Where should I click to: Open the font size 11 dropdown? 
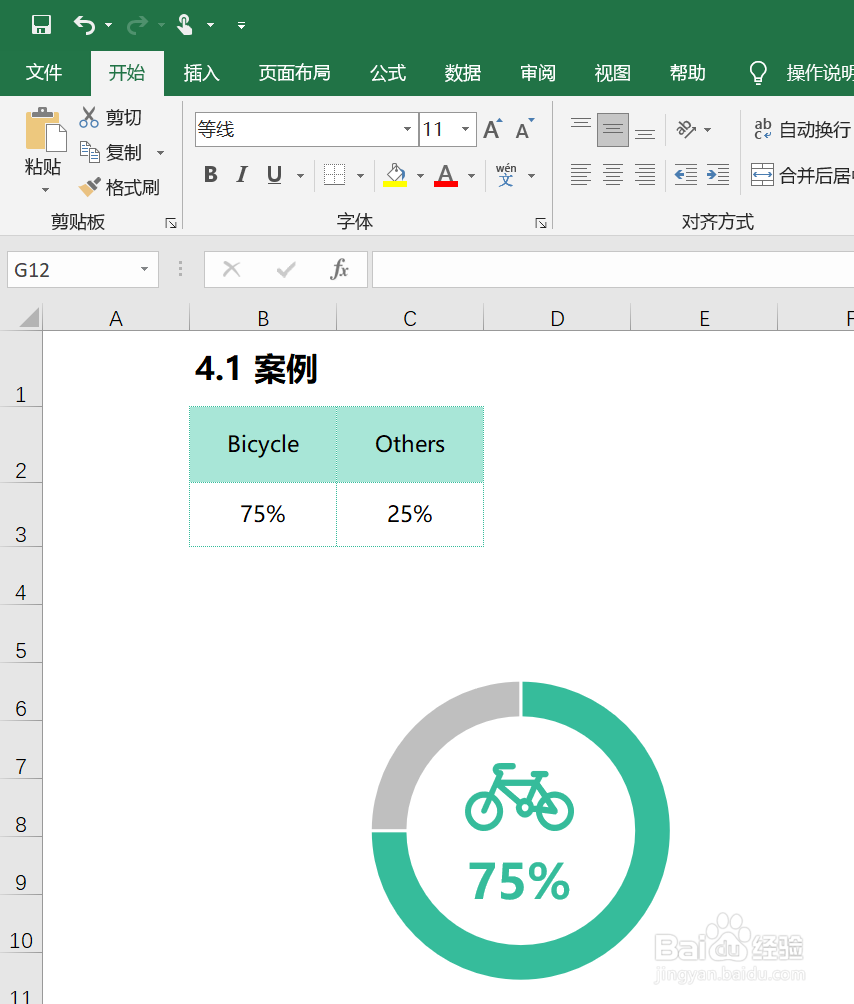tap(465, 129)
